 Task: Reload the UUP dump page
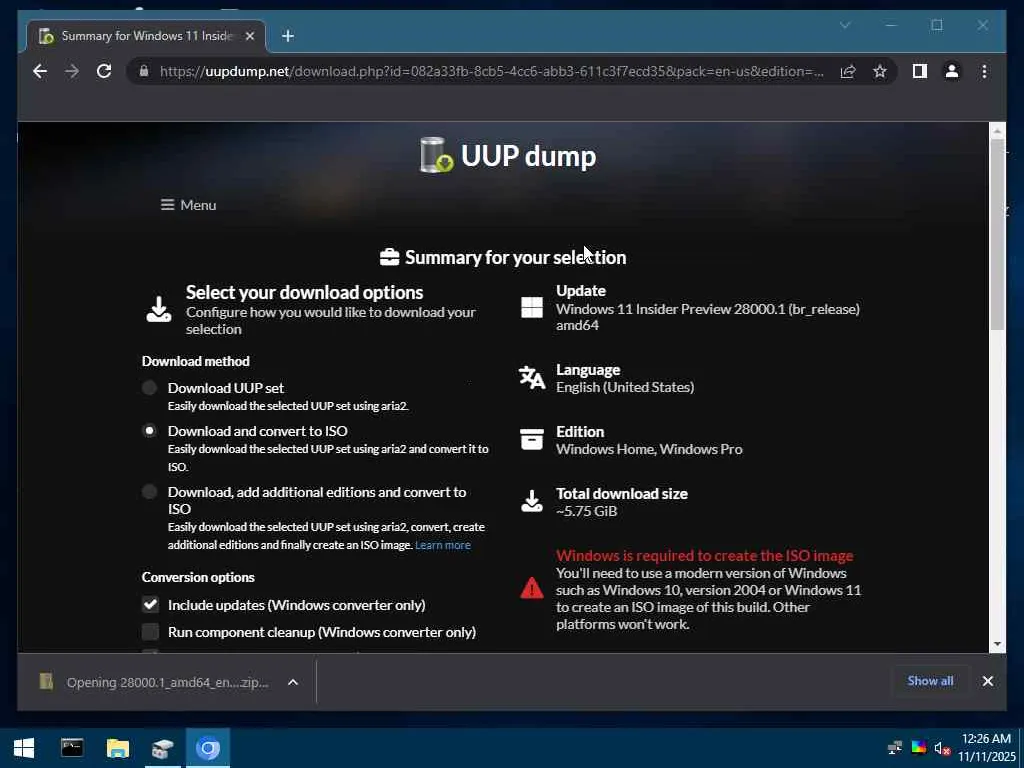click(x=104, y=71)
